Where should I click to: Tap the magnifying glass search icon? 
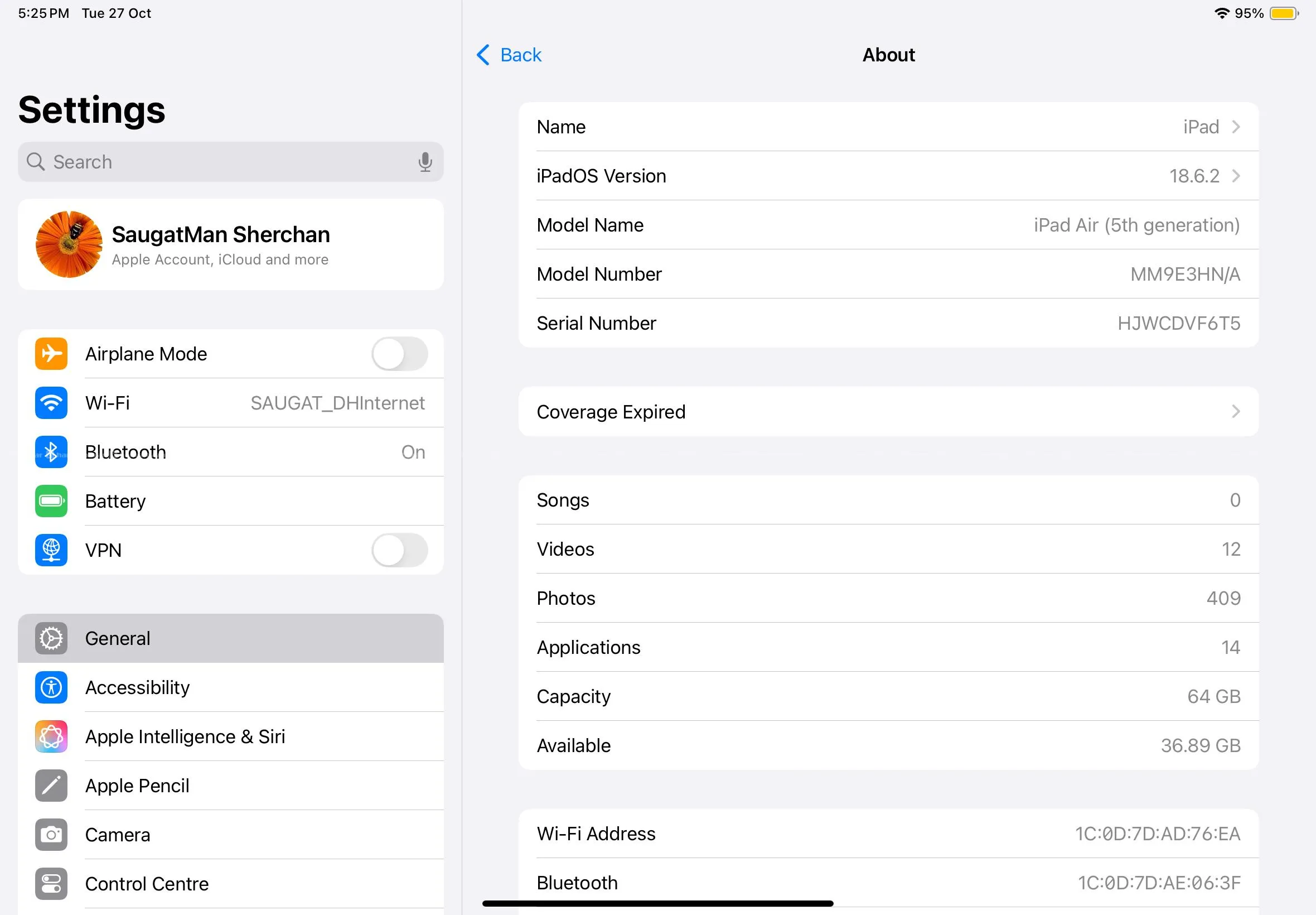36,162
